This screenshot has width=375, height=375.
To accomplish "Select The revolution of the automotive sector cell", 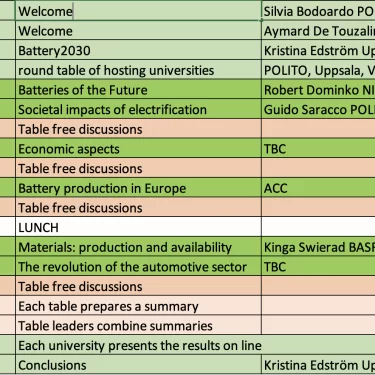I will click(x=138, y=267).
